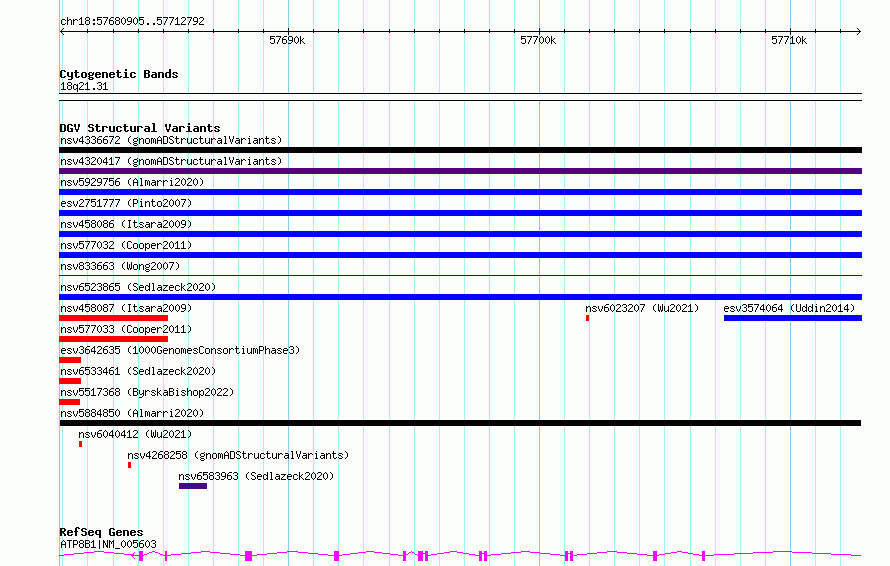Viewport: 890px width, 566px height.
Task: Click the chr18:57680905..57712792 coordinate label
Action: pos(132,21)
